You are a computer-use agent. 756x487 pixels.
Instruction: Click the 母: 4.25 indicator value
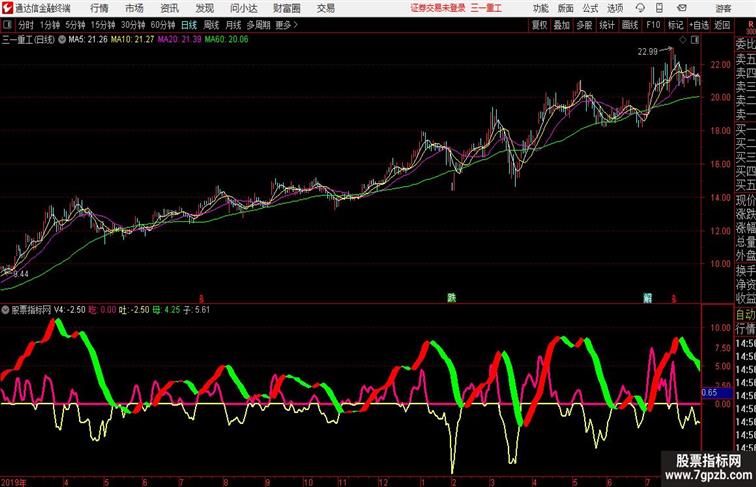click(x=166, y=310)
